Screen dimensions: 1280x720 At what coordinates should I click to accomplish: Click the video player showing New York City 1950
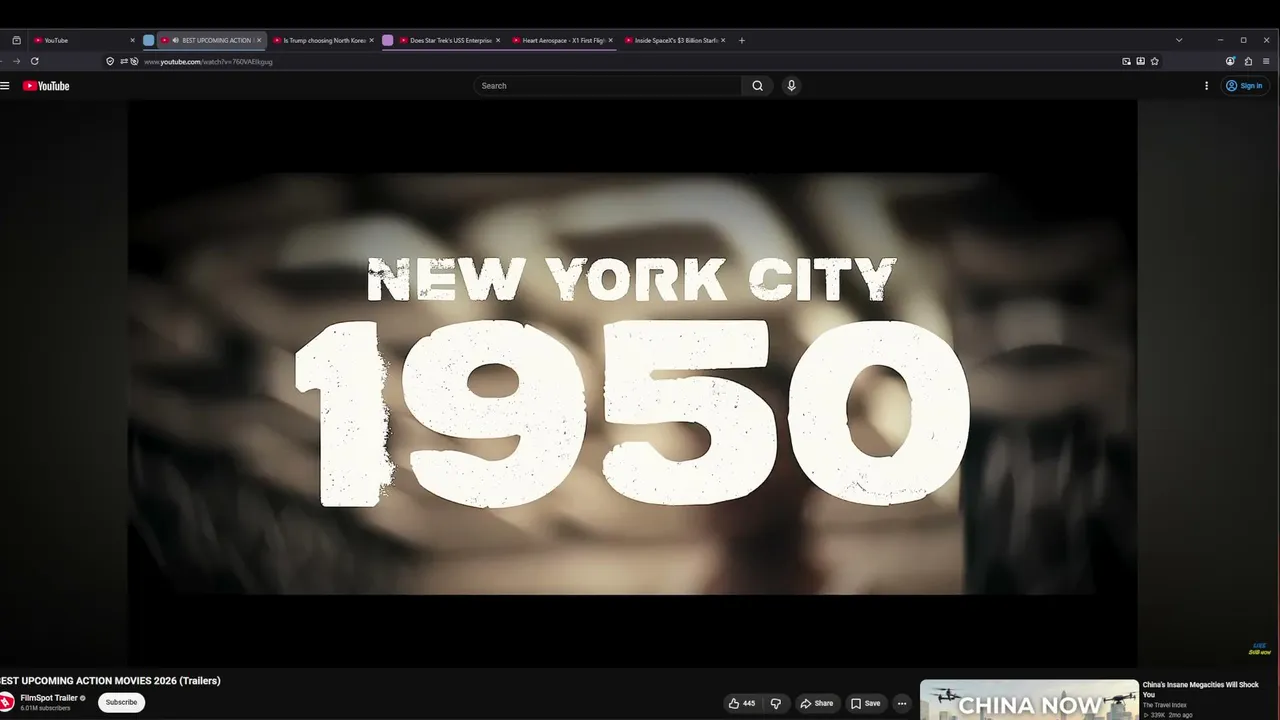632,384
